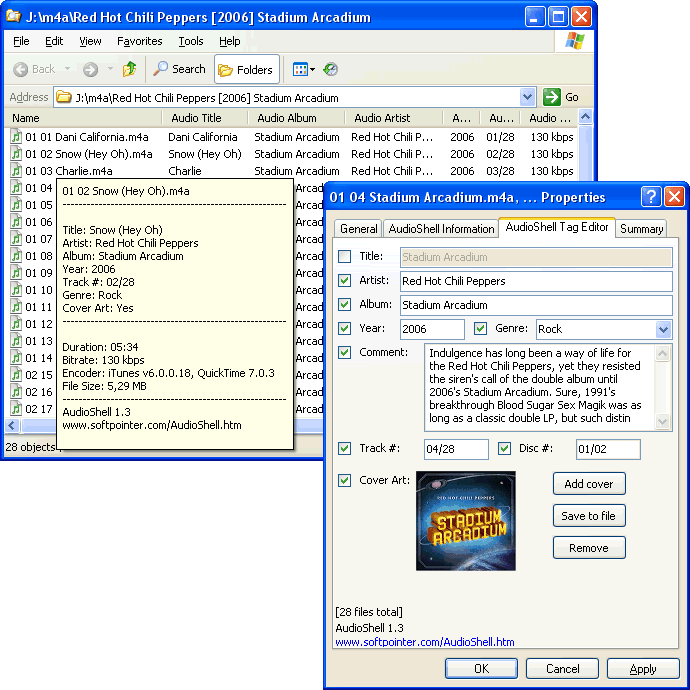Open the Address bar dropdown arrow
Screen dimensions: 690x690
pyautogui.click(x=528, y=97)
